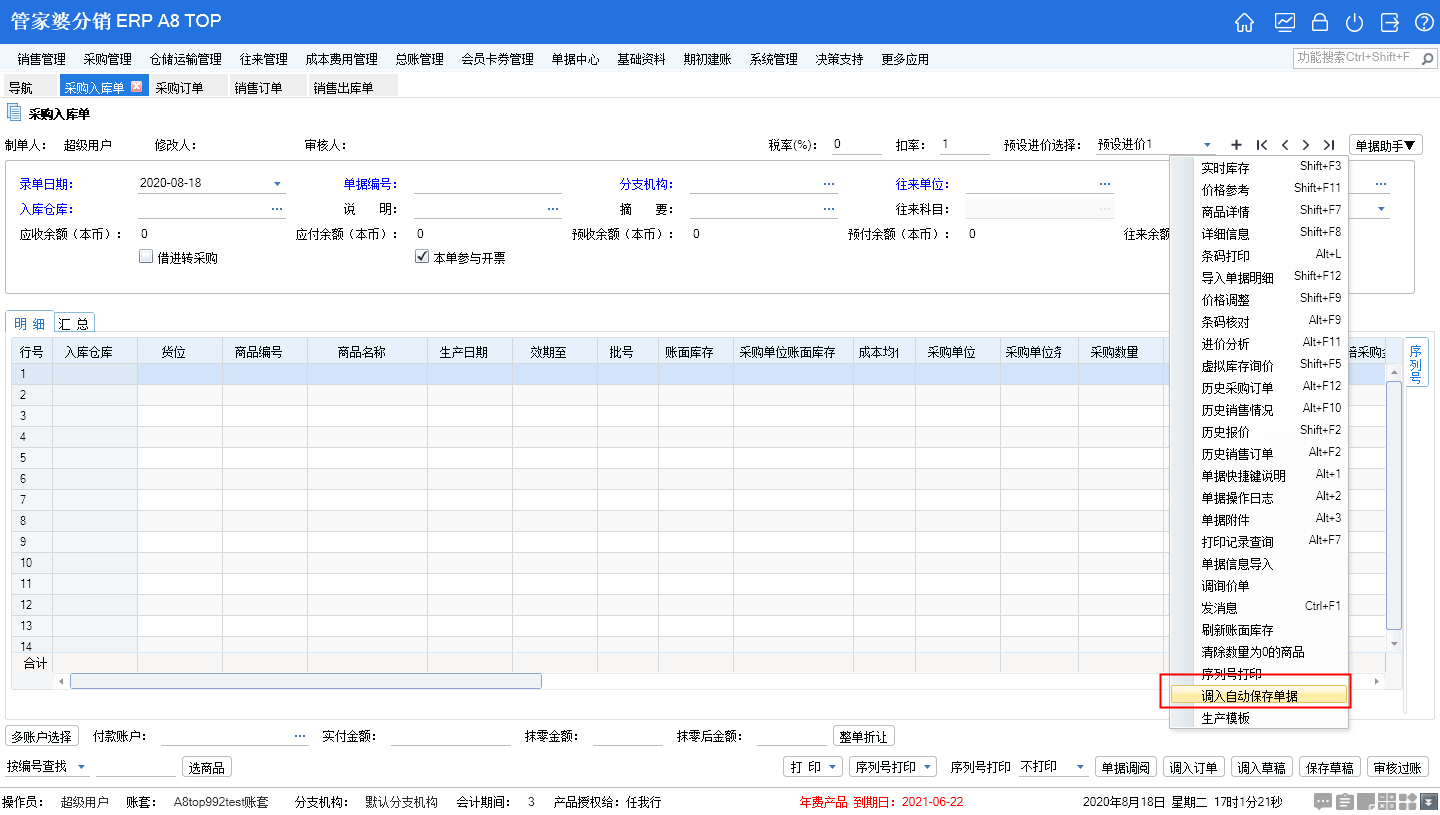Open status bar clipboard icon
Screen dimensions: 1440x815
point(1345,801)
